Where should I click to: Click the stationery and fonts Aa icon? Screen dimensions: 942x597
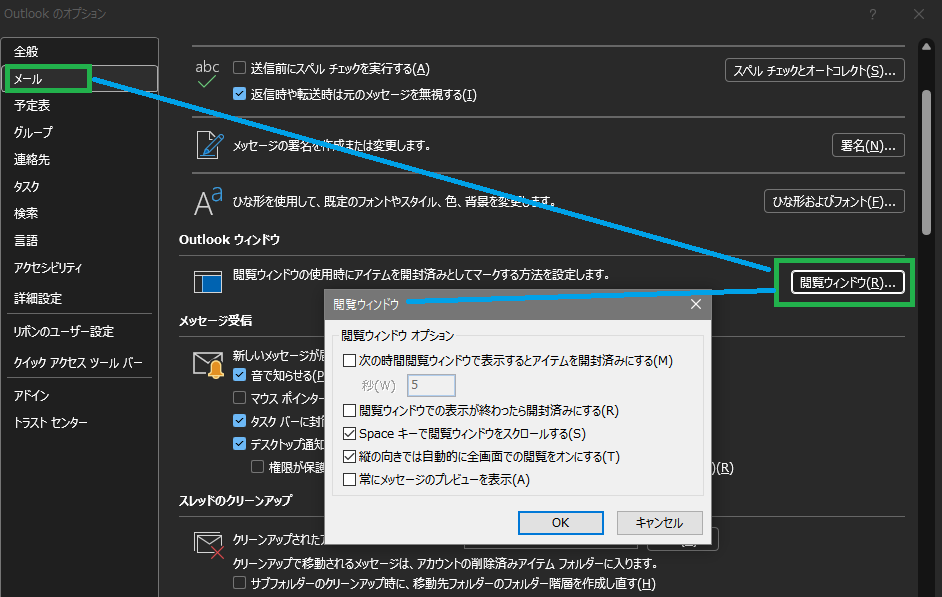(208, 201)
